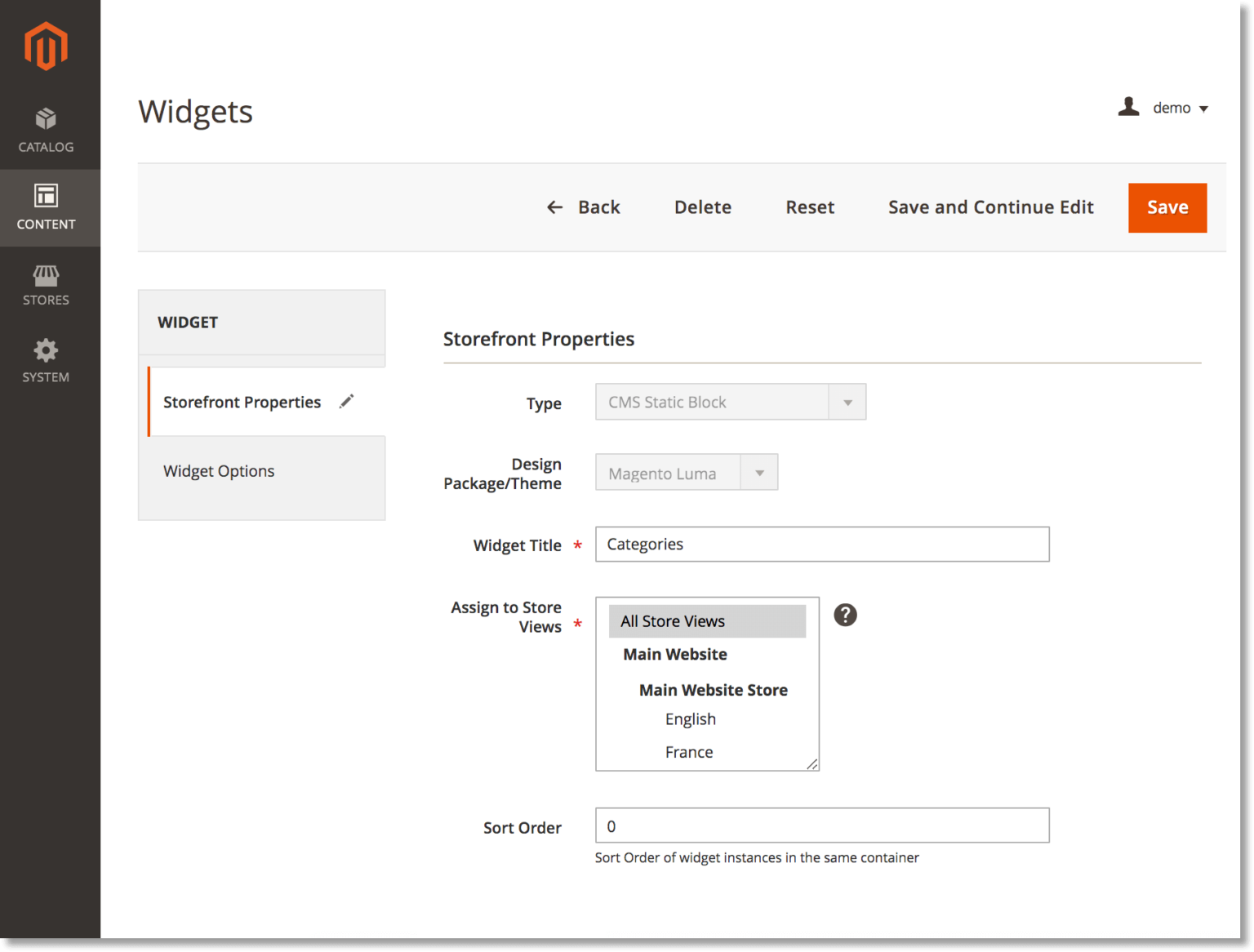Viewport: 1254px width, 952px height.
Task: Click inside the Sort Order field
Action: (821, 825)
